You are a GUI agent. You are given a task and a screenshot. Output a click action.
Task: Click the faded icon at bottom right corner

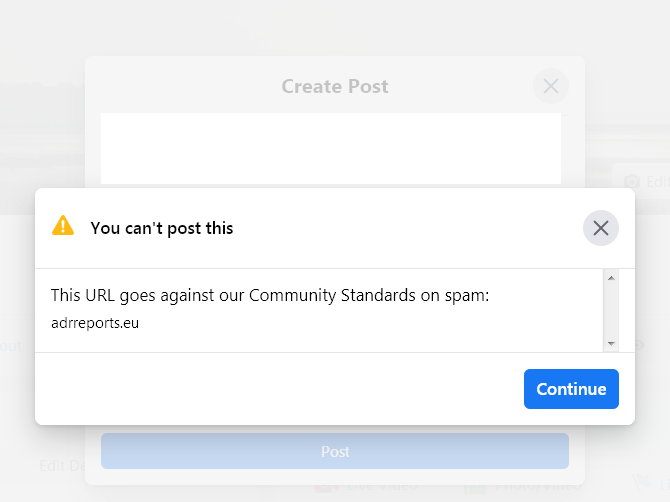638,483
